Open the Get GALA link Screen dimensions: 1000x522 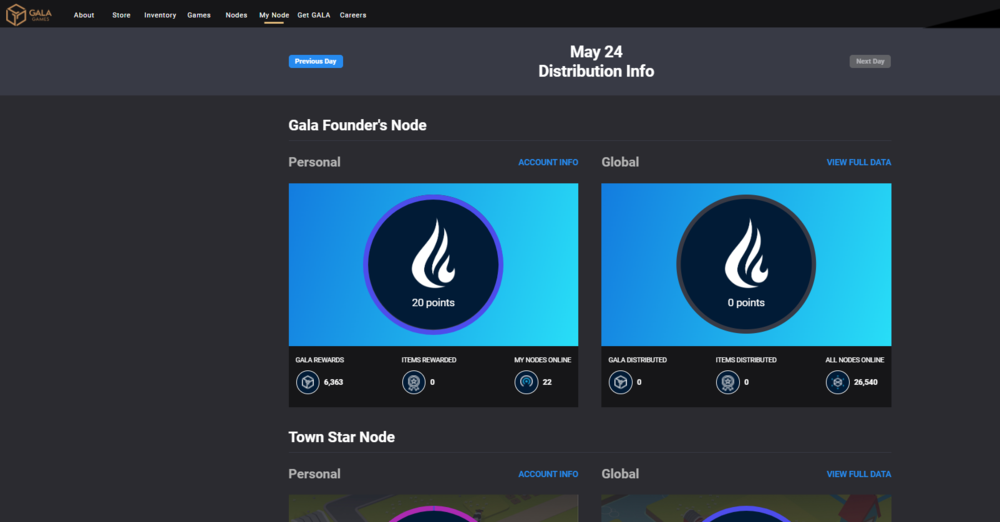click(x=314, y=15)
